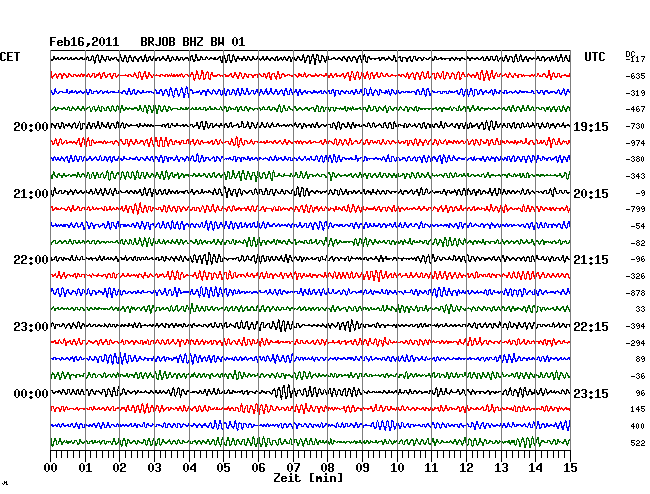
Task: Select DC offset value -294
Action: tap(635, 343)
